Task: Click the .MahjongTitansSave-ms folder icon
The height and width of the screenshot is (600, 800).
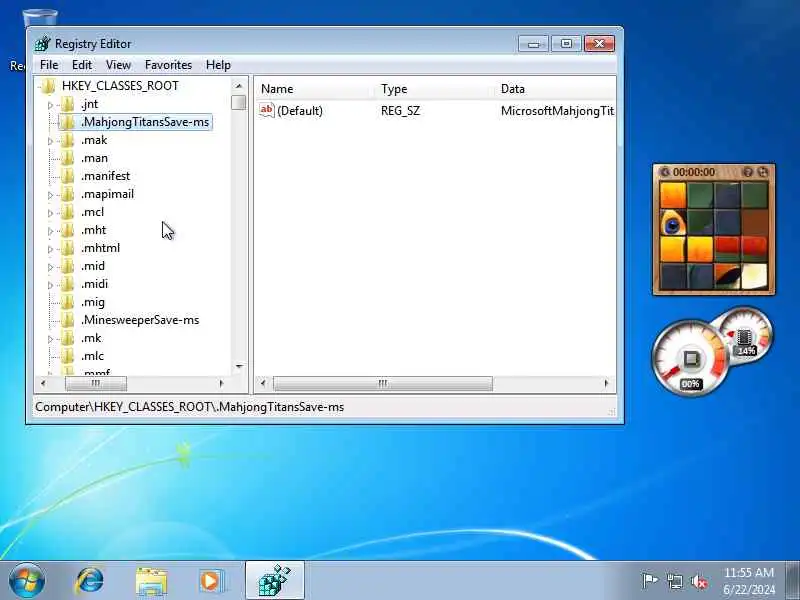Action: (67, 122)
